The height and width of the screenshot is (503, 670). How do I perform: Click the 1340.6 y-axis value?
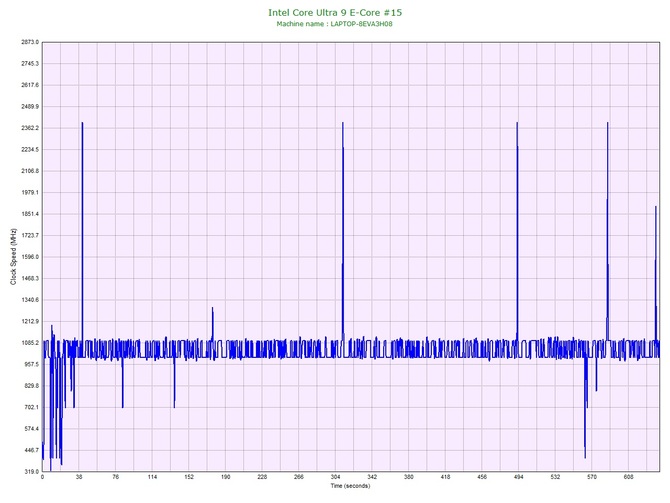coord(30,300)
